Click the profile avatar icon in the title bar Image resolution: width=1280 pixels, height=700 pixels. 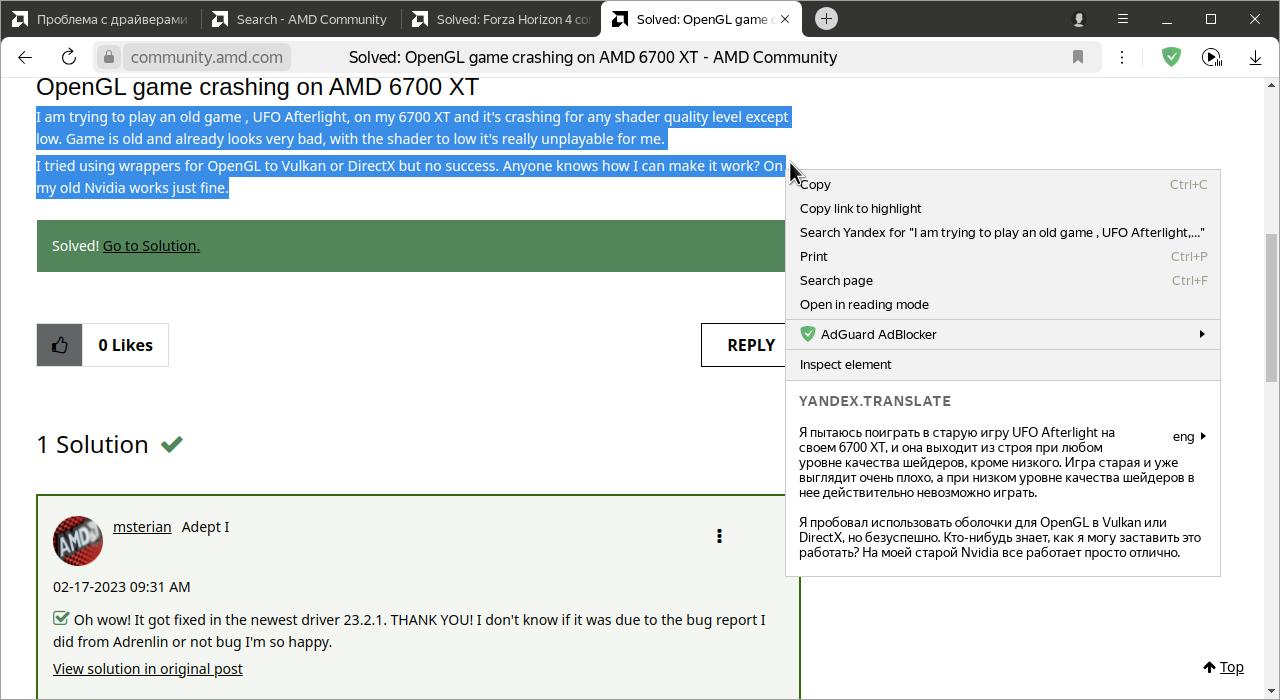pyautogui.click(x=1079, y=19)
